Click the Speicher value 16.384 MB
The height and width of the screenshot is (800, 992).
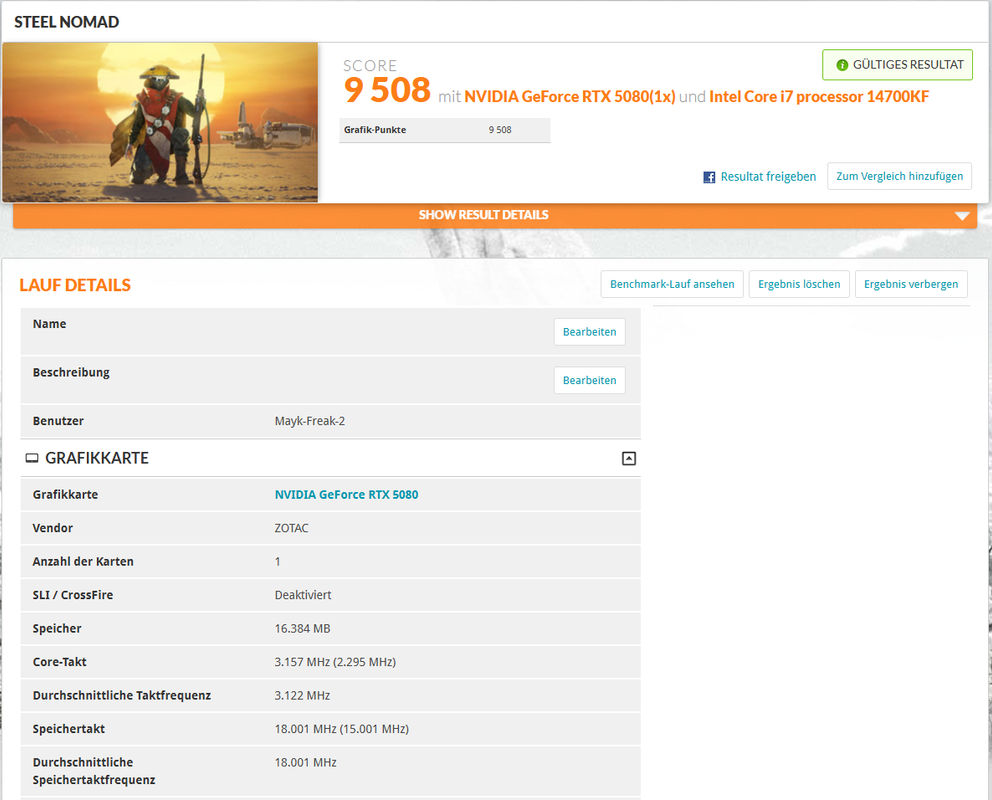[x=302, y=629]
